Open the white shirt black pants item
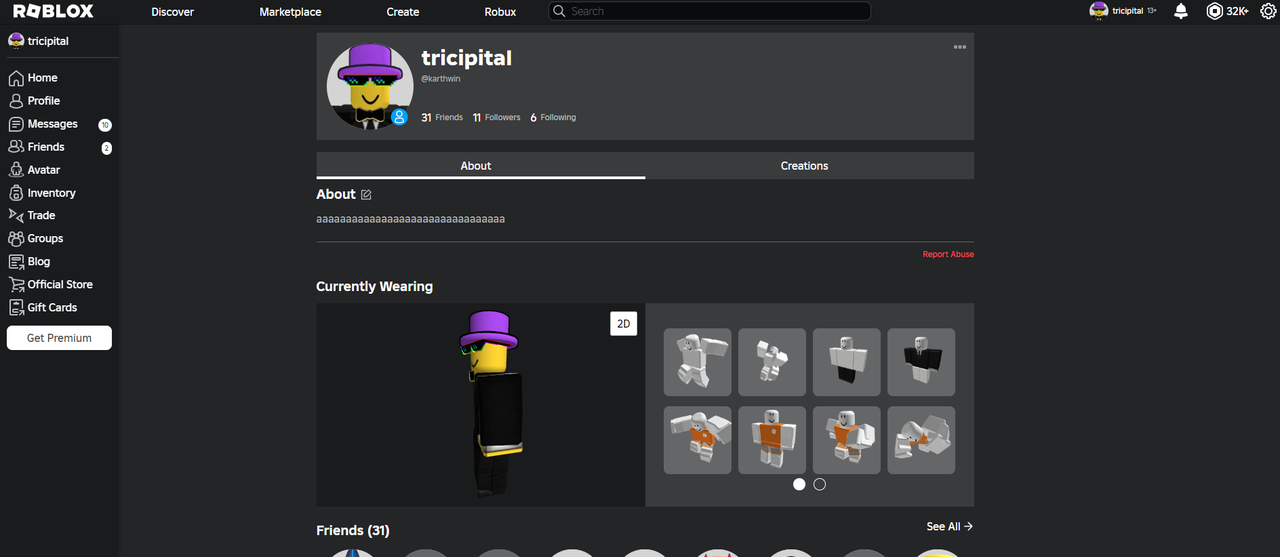 pos(847,362)
